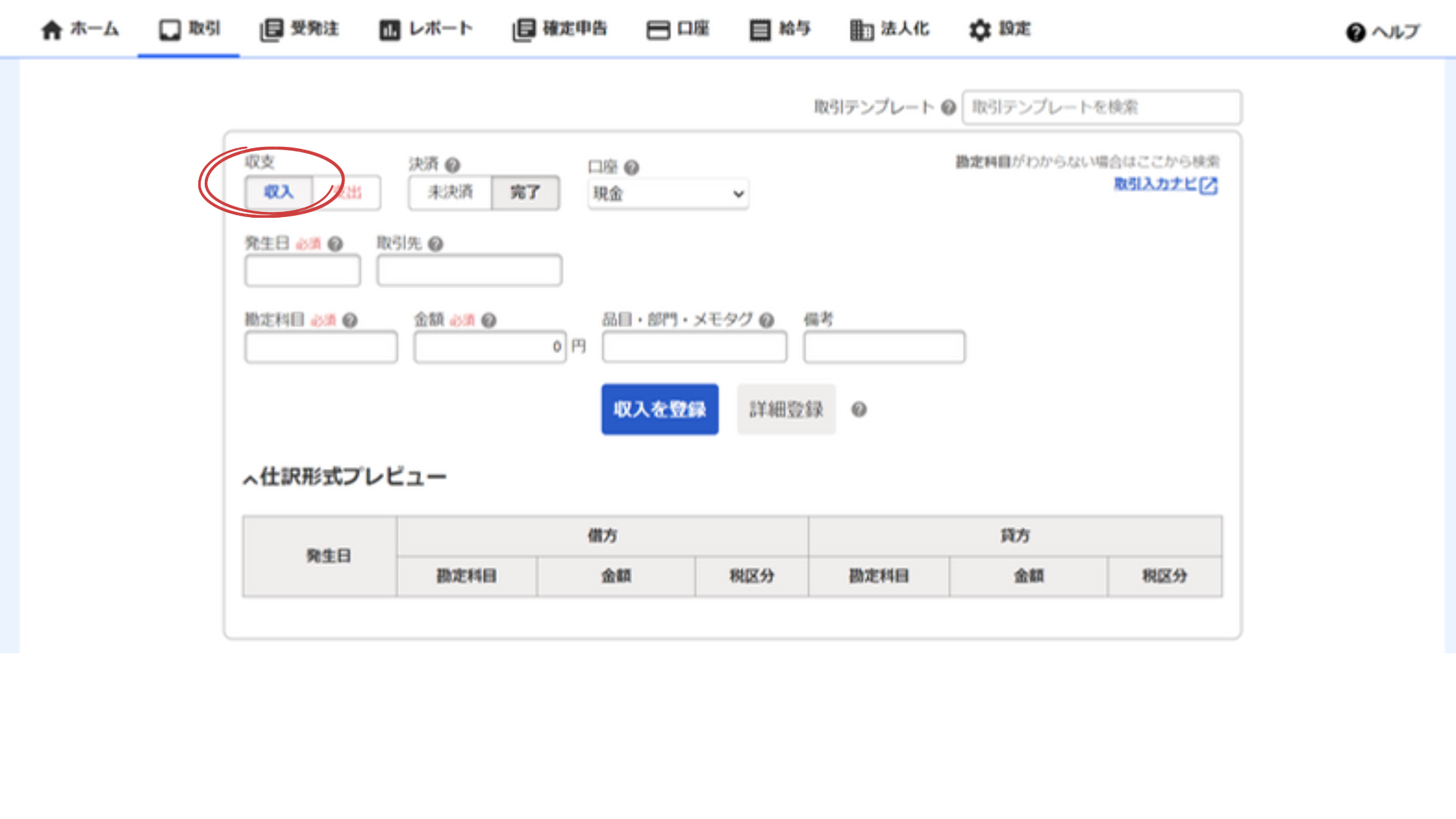Open 取引テンプレート search combo box
This screenshot has width=1456, height=819.
(1101, 107)
